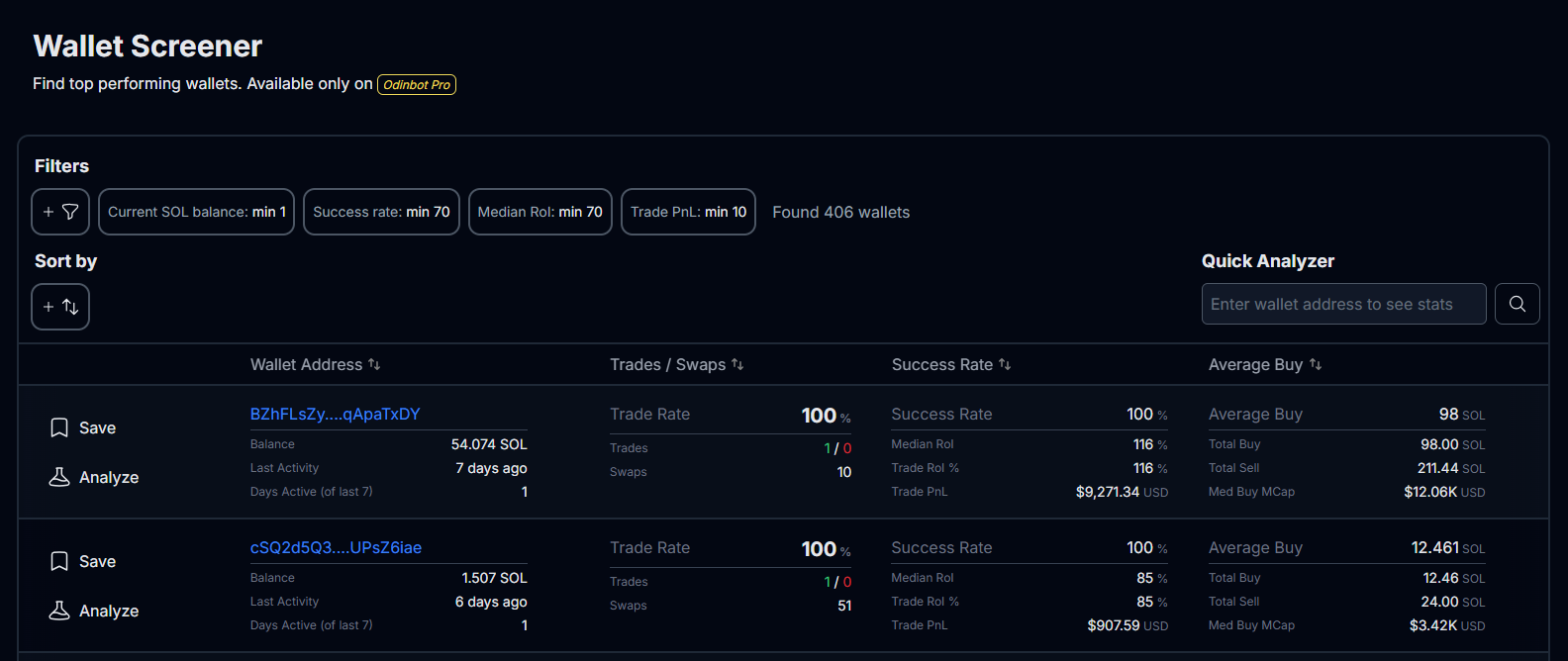Open the Median RoI min 70 filter chip

(x=539, y=212)
